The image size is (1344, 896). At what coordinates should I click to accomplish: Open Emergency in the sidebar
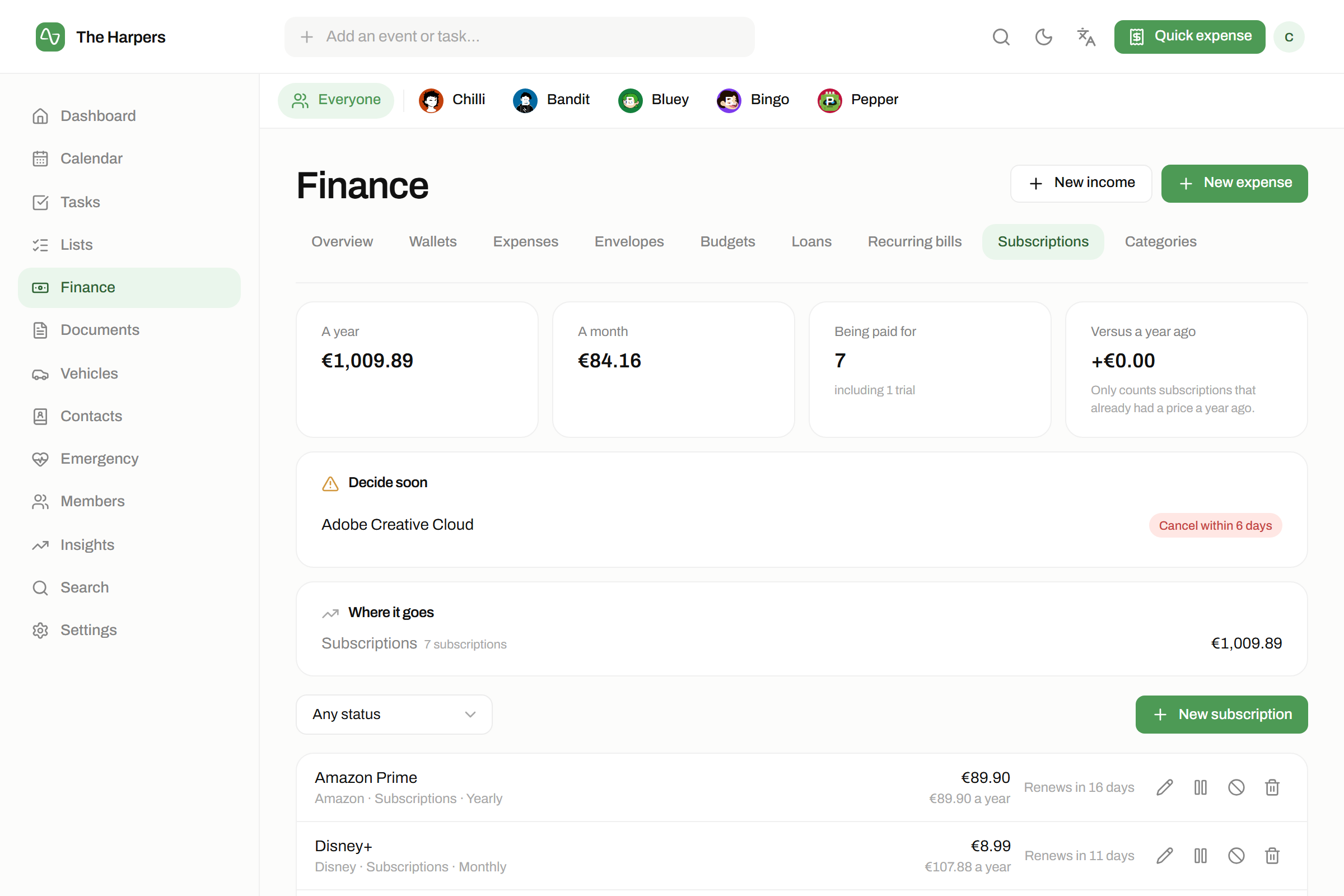(129, 458)
